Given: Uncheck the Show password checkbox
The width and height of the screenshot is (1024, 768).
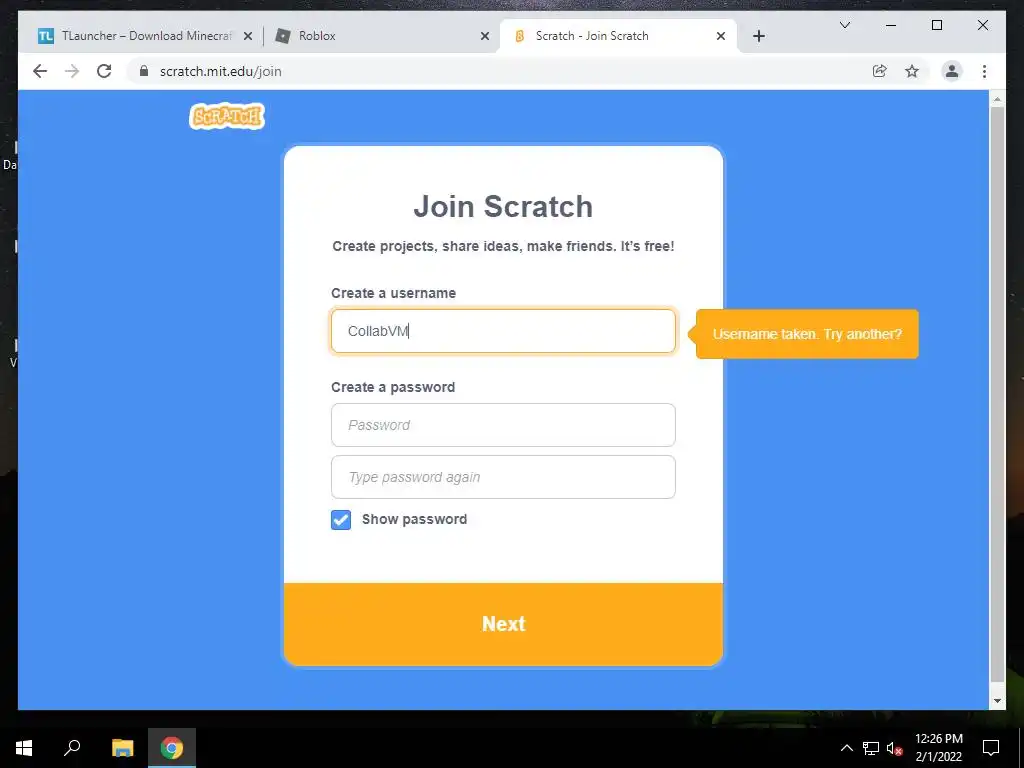Looking at the screenshot, I should pyautogui.click(x=341, y=520).
